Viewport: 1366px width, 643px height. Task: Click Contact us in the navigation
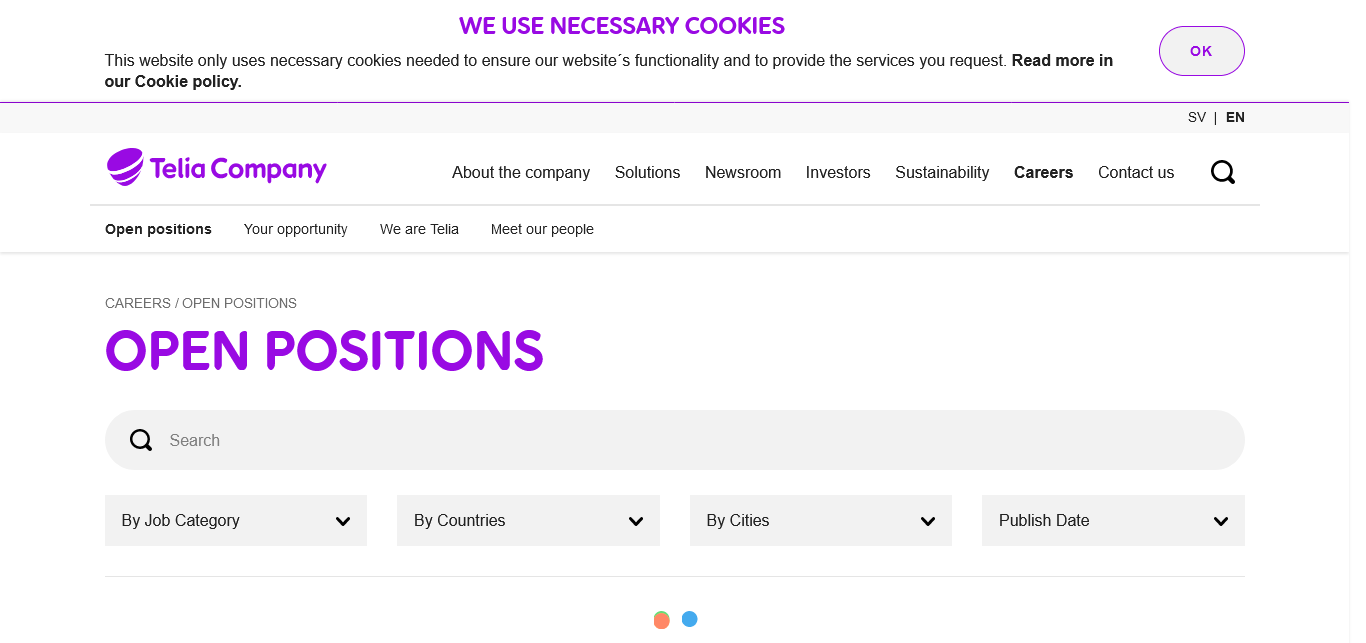[x=1136, y=172]
